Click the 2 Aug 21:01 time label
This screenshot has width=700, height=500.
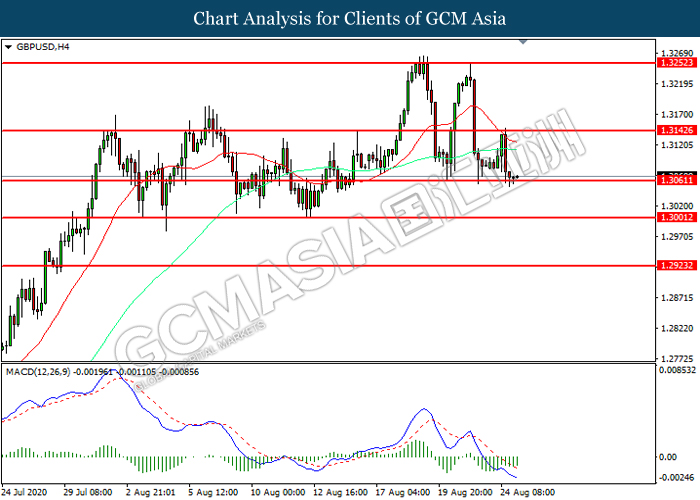click(150, 492)
